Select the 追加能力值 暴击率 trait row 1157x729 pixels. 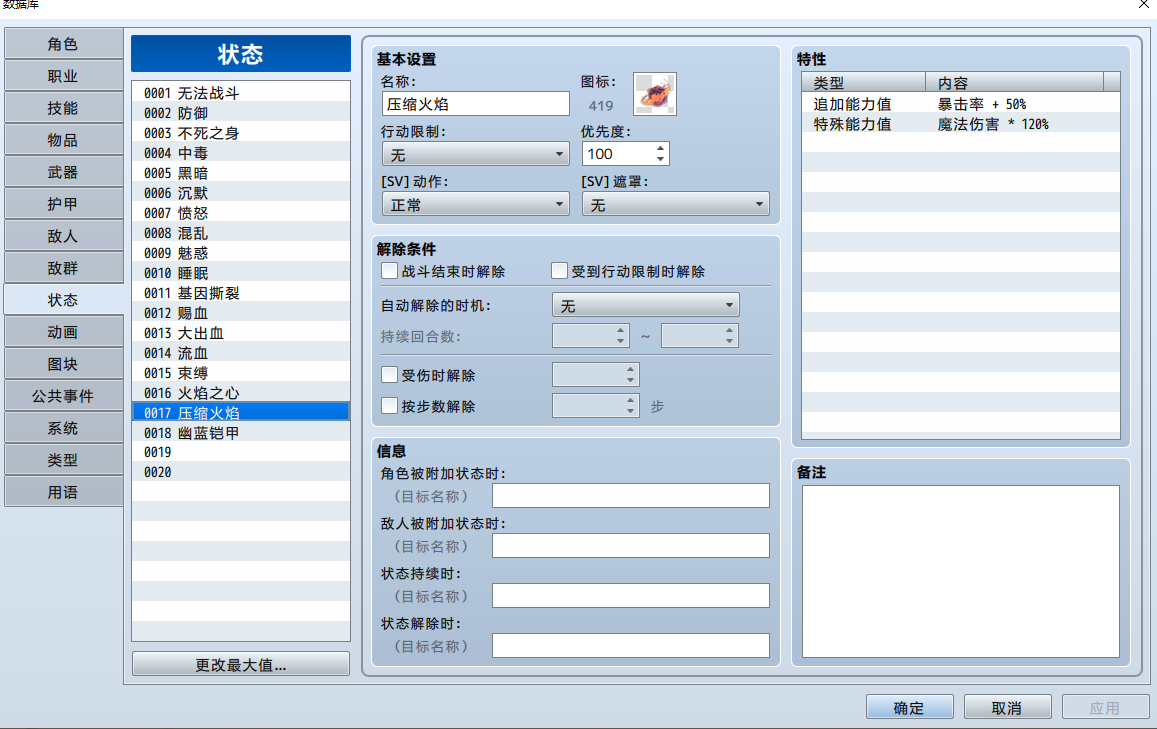point(961,103)
